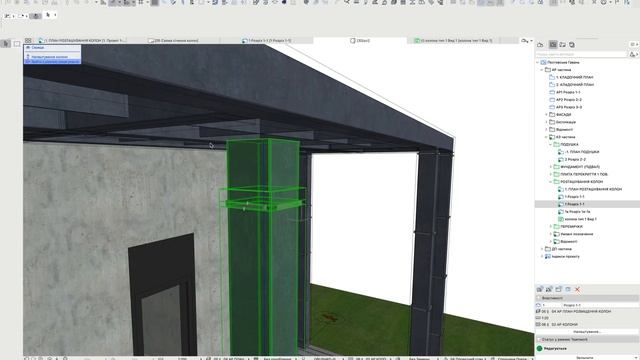Expand the 'ФУНДАМЕНТ (ПІДВАЛ)' folder
640x360 pixels.
coord(551,167)
